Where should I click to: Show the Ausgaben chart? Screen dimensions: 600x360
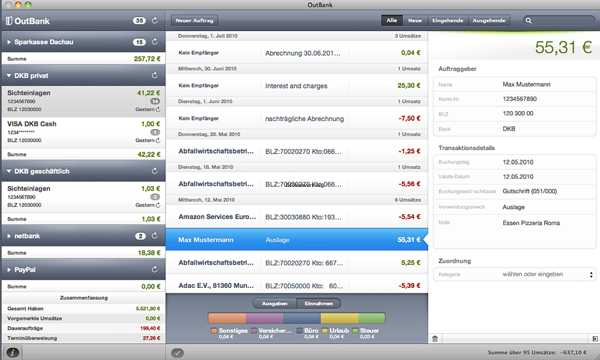(275, 303)
